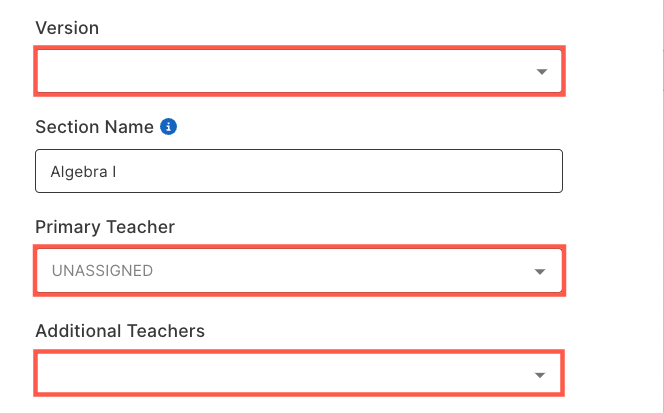Click the Additional Teachers dropdown arrow
The height and width of the screenshot is (413, 664).
point(540,375)
